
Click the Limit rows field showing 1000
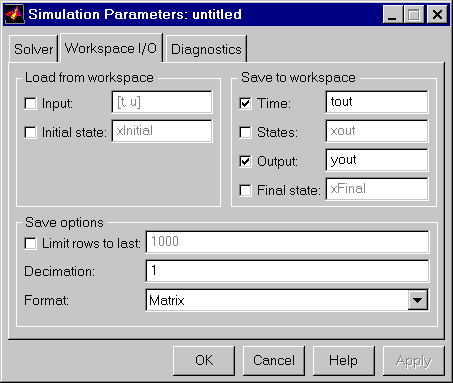point(287,242)
